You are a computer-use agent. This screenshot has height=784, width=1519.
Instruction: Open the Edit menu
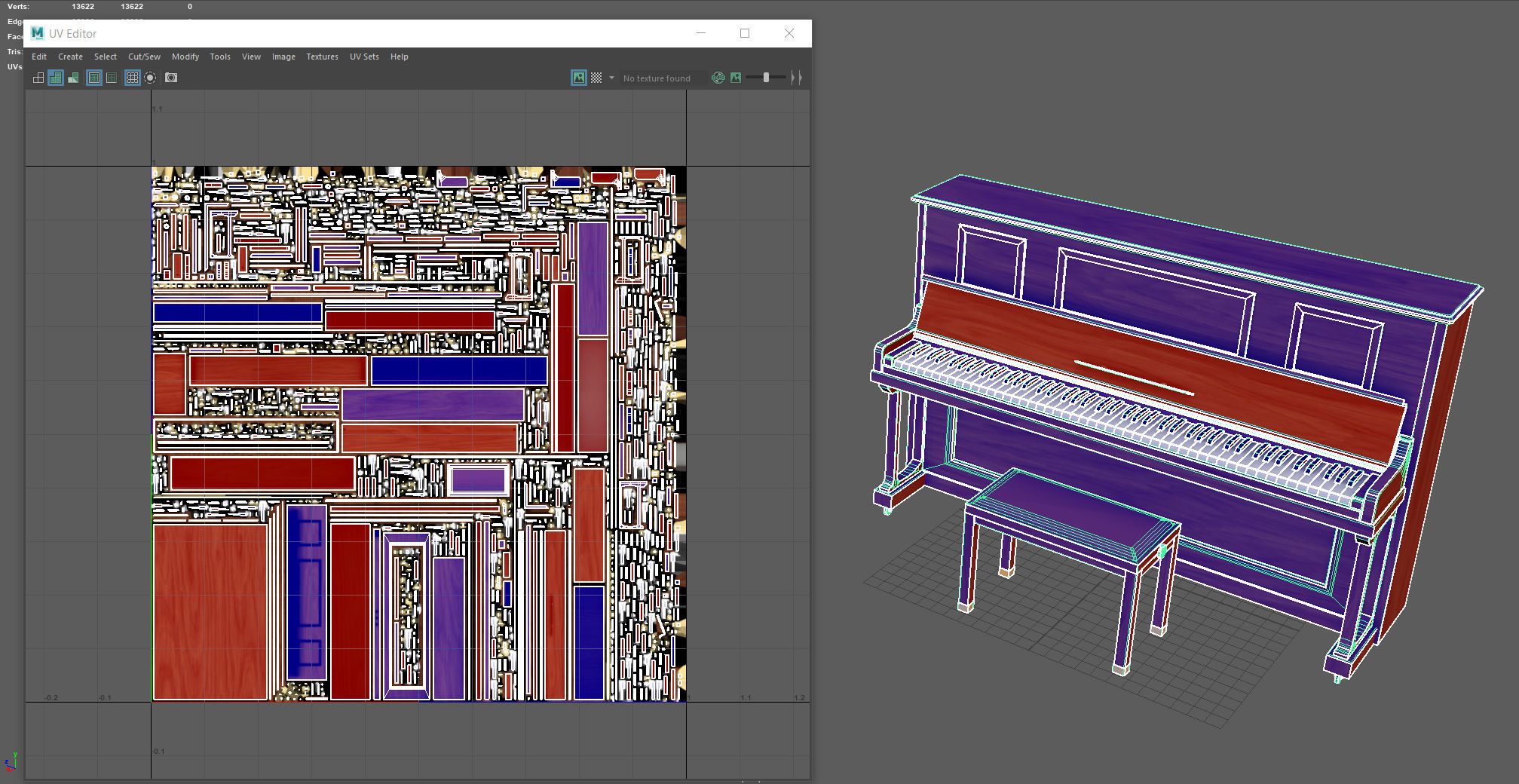[39, 57]
